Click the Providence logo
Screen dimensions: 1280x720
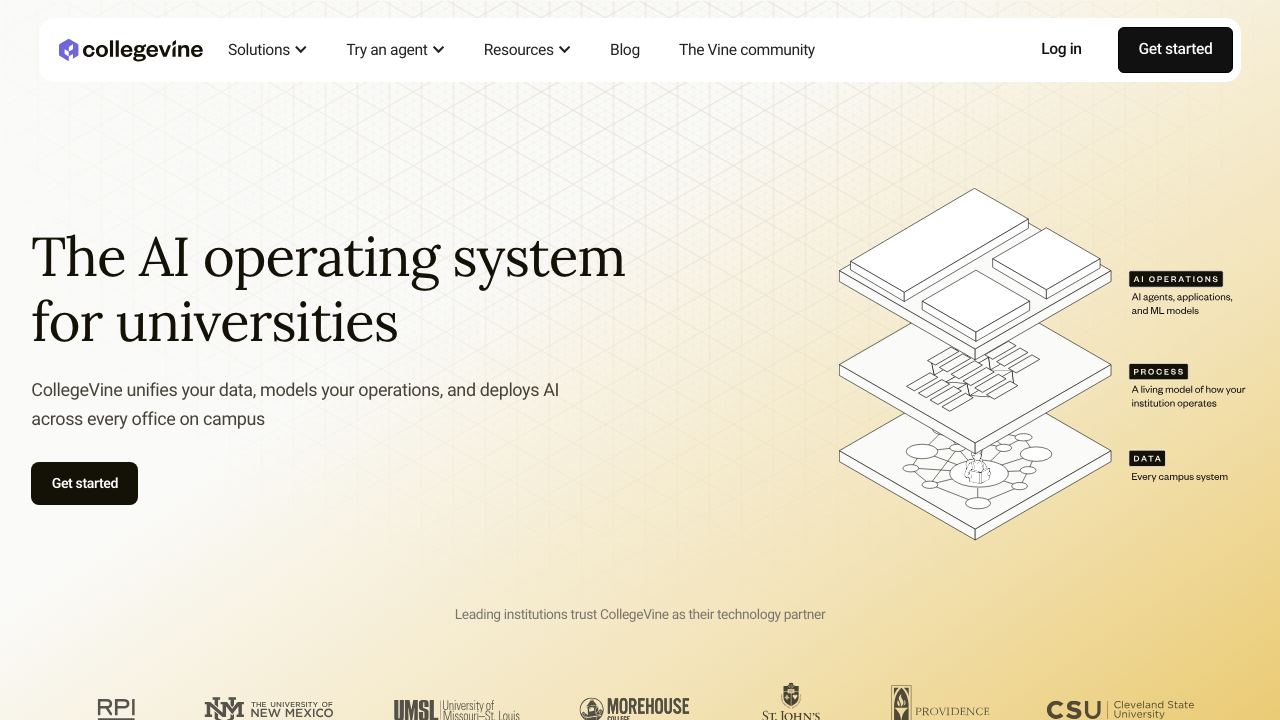940,703
